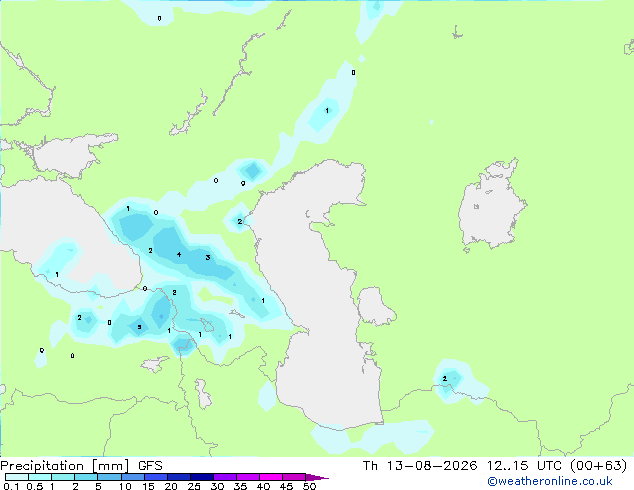
Task: Click the 'Precipitation [mm]' title text
Action: point(64,466)
